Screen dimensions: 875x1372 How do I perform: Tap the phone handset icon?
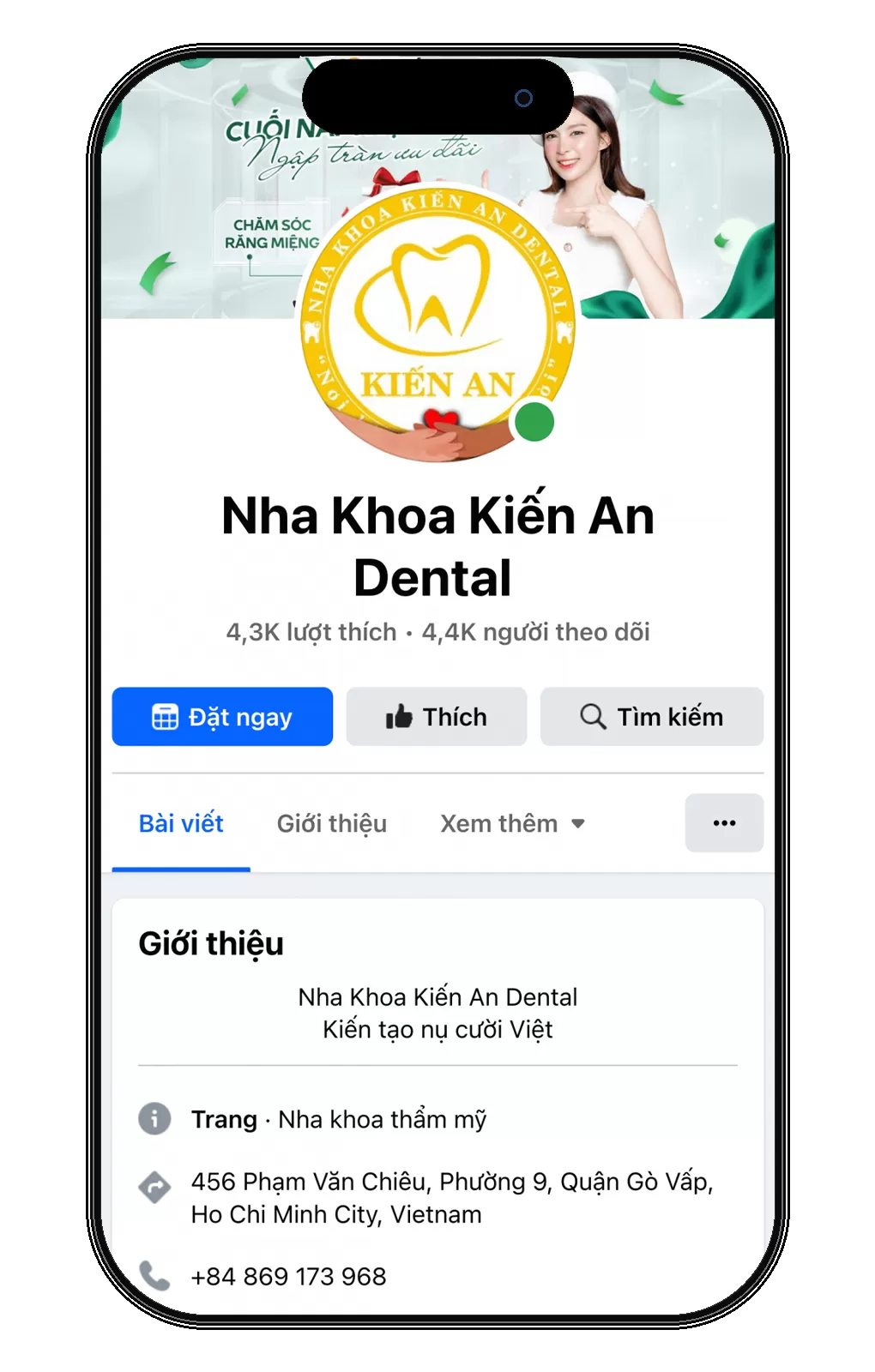154,1276
